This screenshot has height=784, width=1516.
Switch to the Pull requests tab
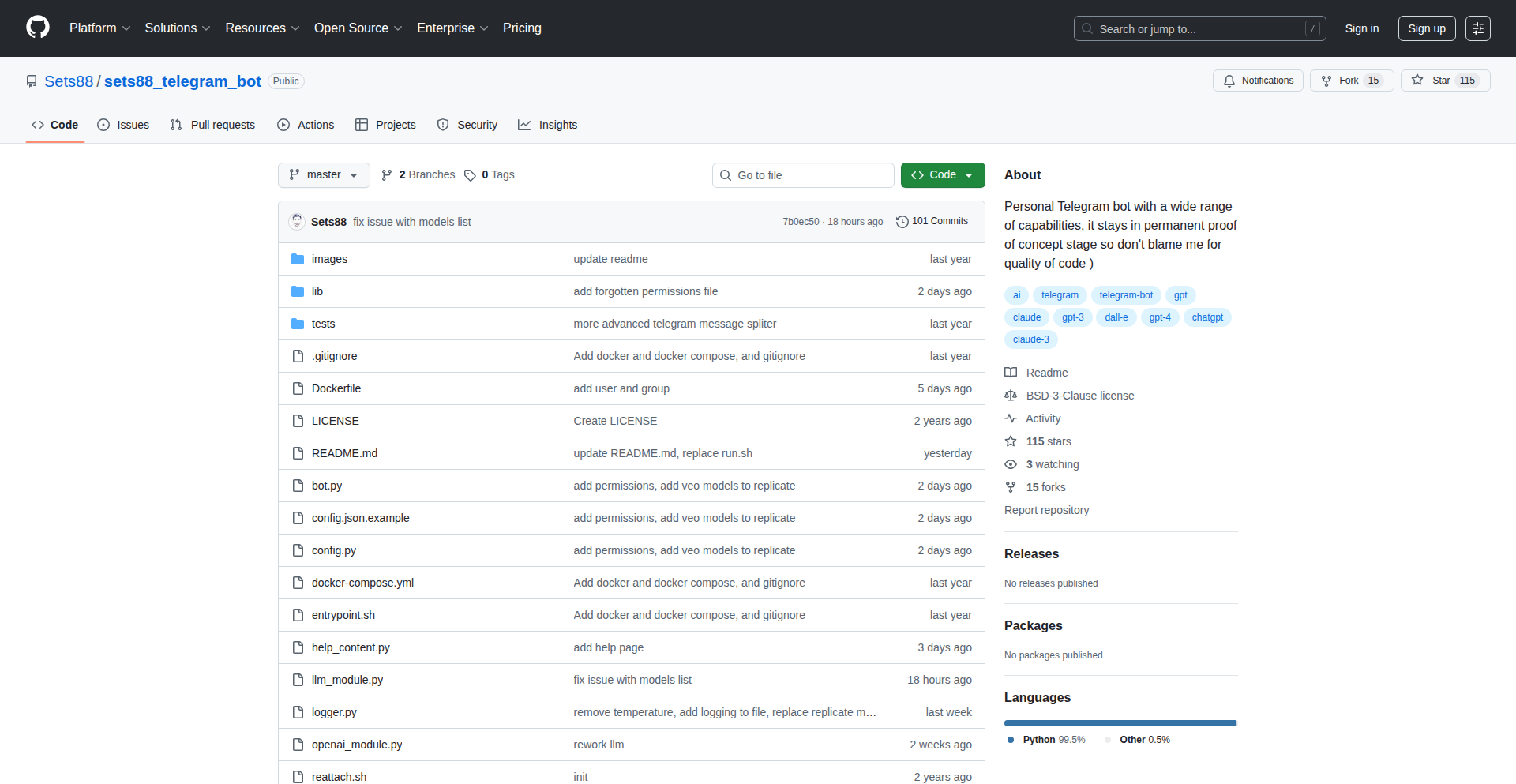[212, 124]
